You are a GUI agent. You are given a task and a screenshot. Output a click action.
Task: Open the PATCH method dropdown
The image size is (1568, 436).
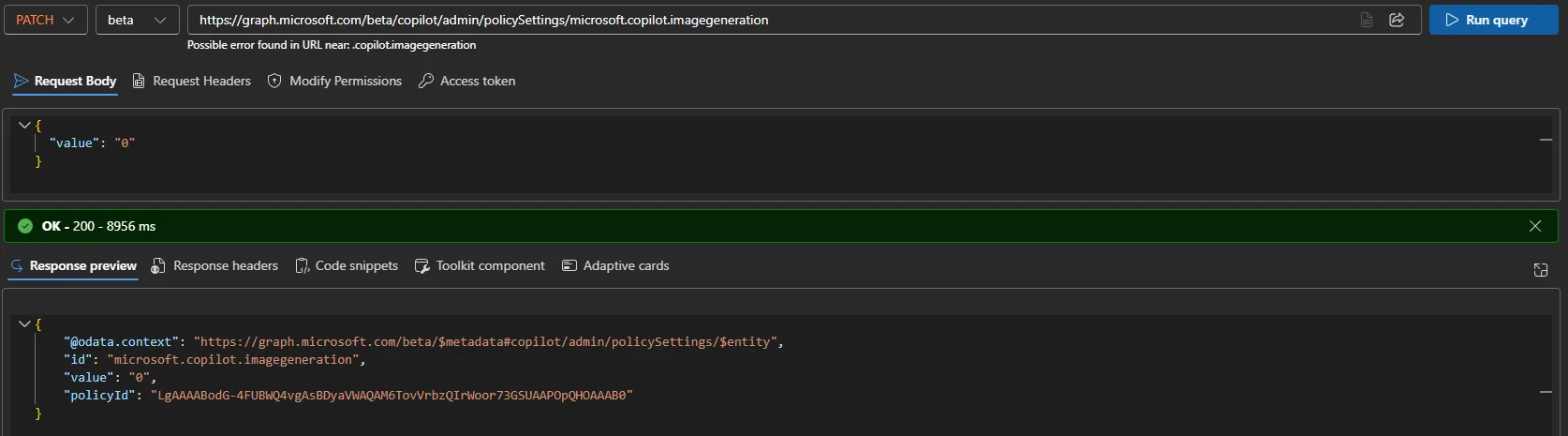[46, 20]
